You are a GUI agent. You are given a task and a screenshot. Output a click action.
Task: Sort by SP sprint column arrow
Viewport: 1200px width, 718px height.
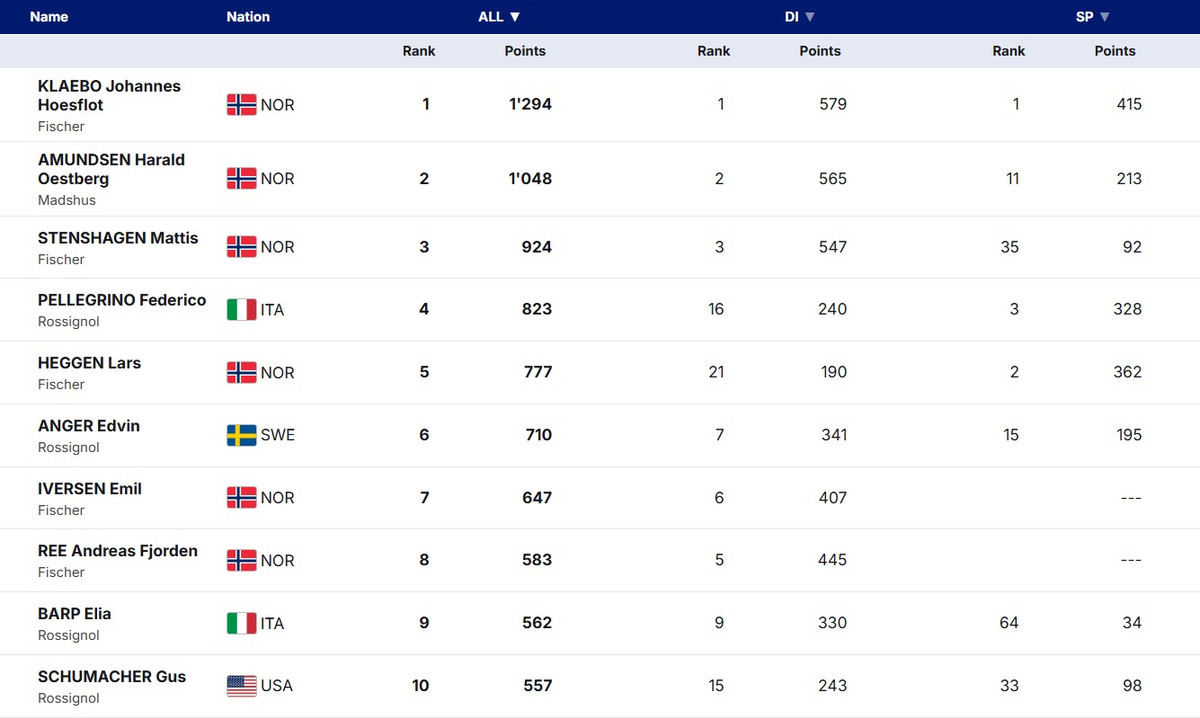tap(1105, 17)
